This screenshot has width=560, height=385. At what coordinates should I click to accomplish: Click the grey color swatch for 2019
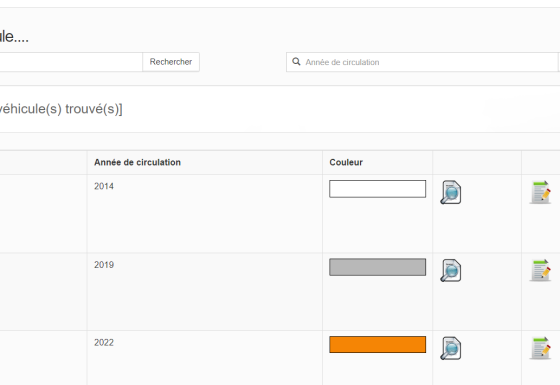[378, 267]
